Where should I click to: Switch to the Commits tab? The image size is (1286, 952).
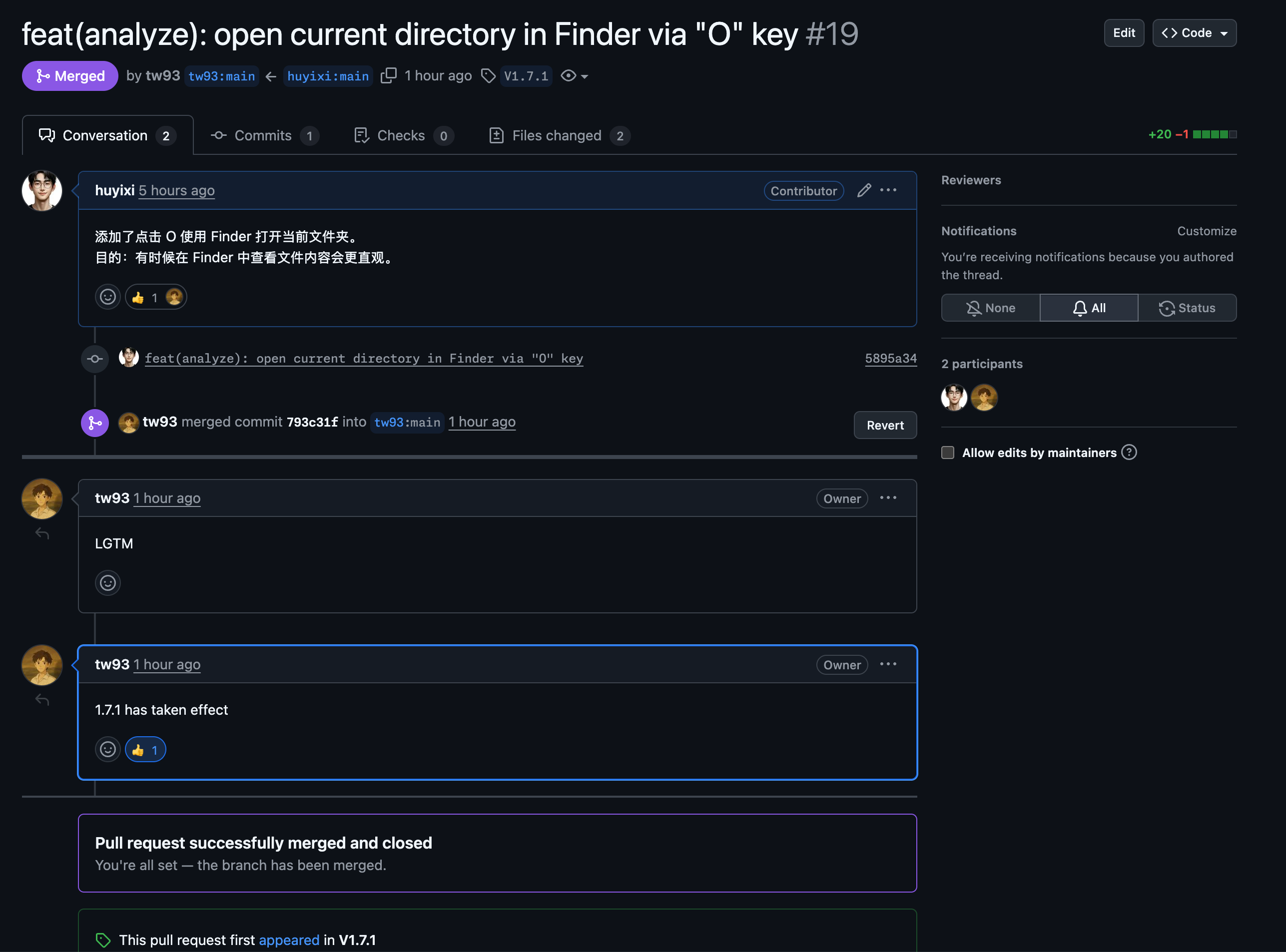point(264,135)
